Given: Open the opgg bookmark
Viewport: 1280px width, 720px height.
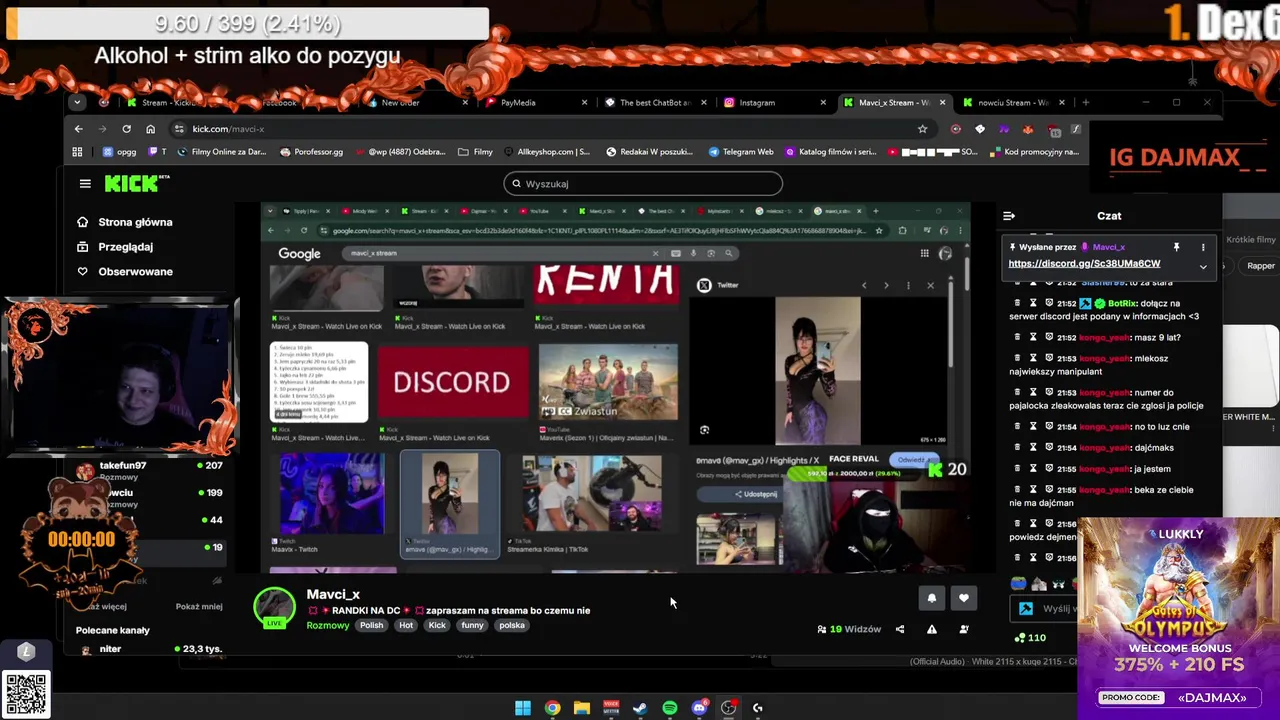Looking at the screenshot, I should (119, 152).
